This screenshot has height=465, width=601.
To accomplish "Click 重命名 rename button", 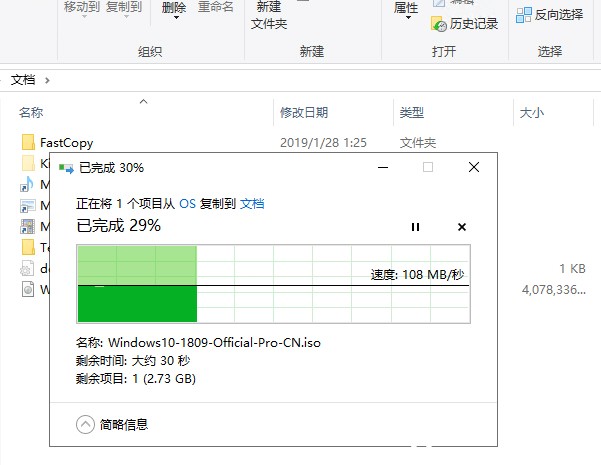I will pos(216,7).
